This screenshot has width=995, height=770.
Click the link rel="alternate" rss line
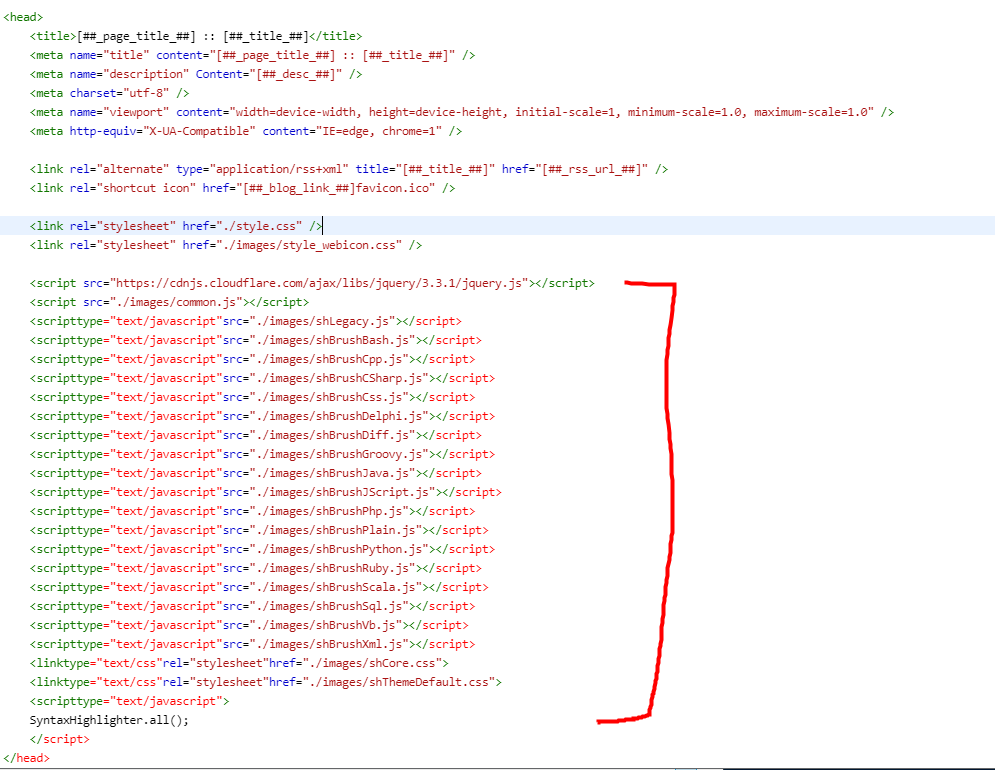pos(348,169)
